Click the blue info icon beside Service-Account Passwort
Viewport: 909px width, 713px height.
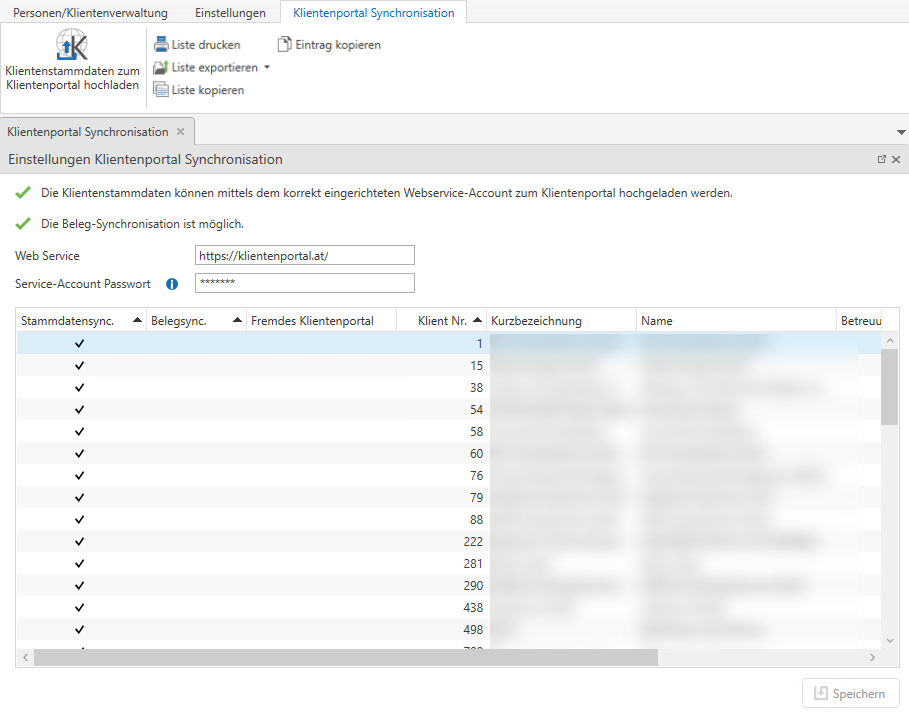172,284
